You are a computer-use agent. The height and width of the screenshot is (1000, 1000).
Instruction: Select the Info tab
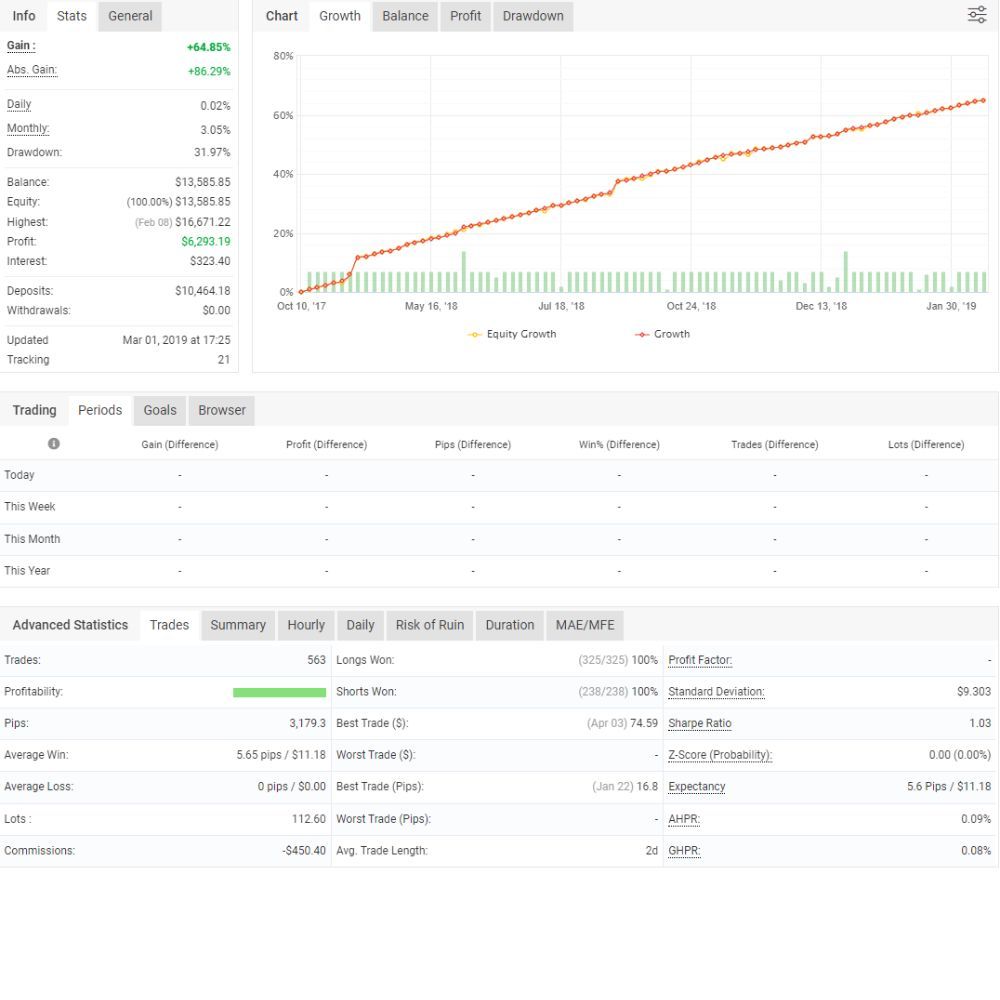(24, 16)
